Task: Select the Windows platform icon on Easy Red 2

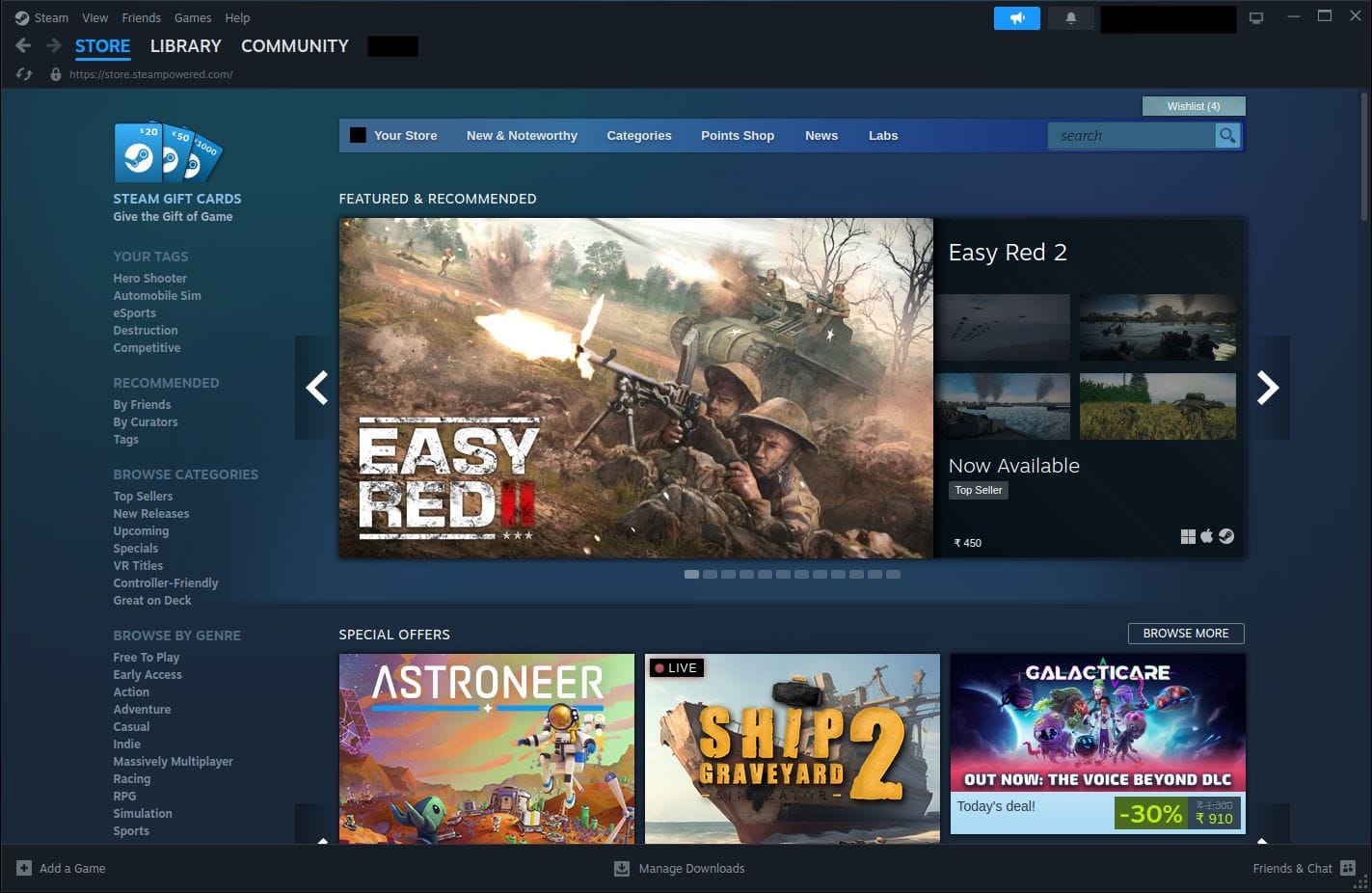Action: (1189, 536)
